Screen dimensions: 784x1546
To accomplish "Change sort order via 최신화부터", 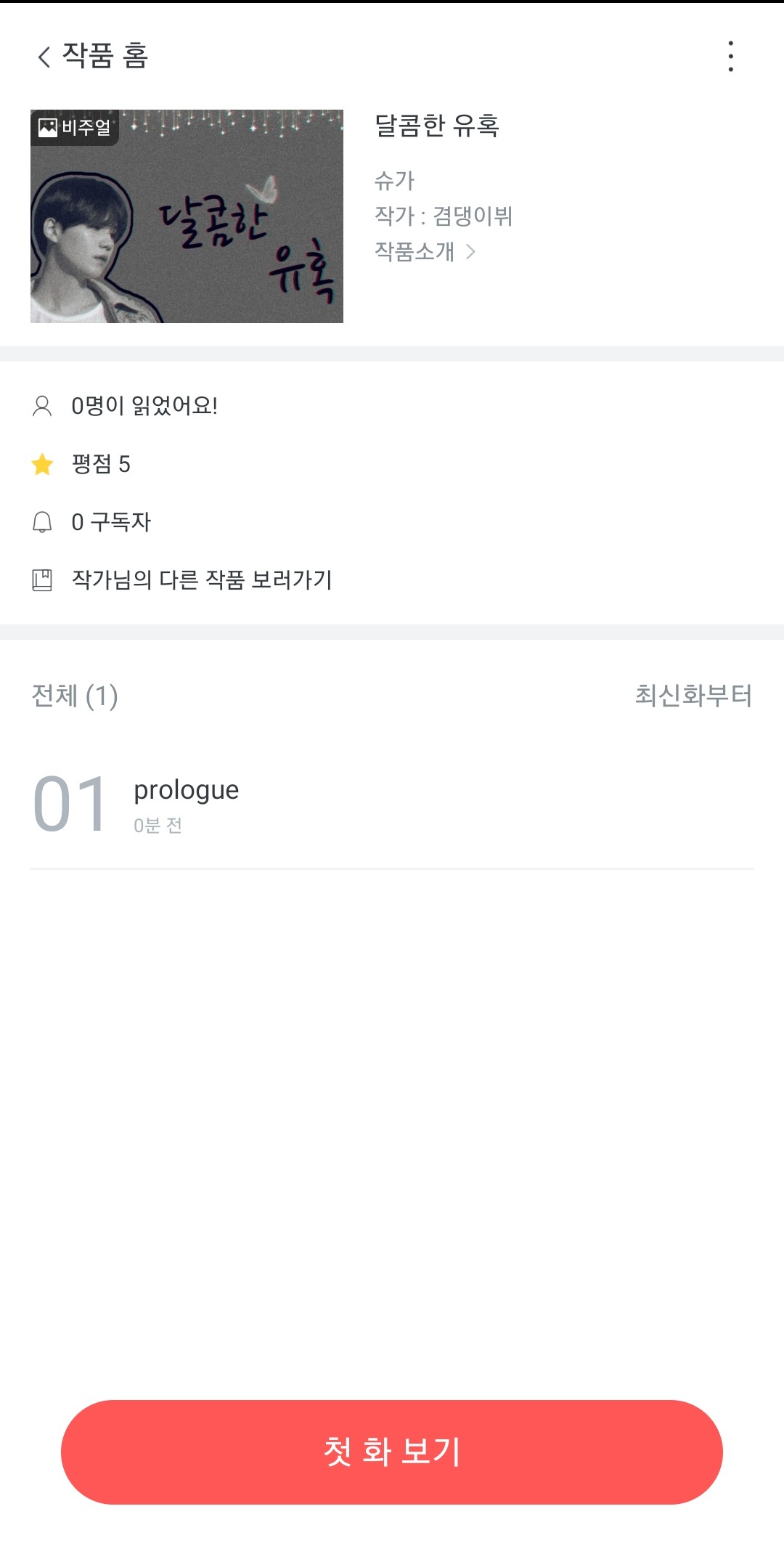I will coord(693,696).
